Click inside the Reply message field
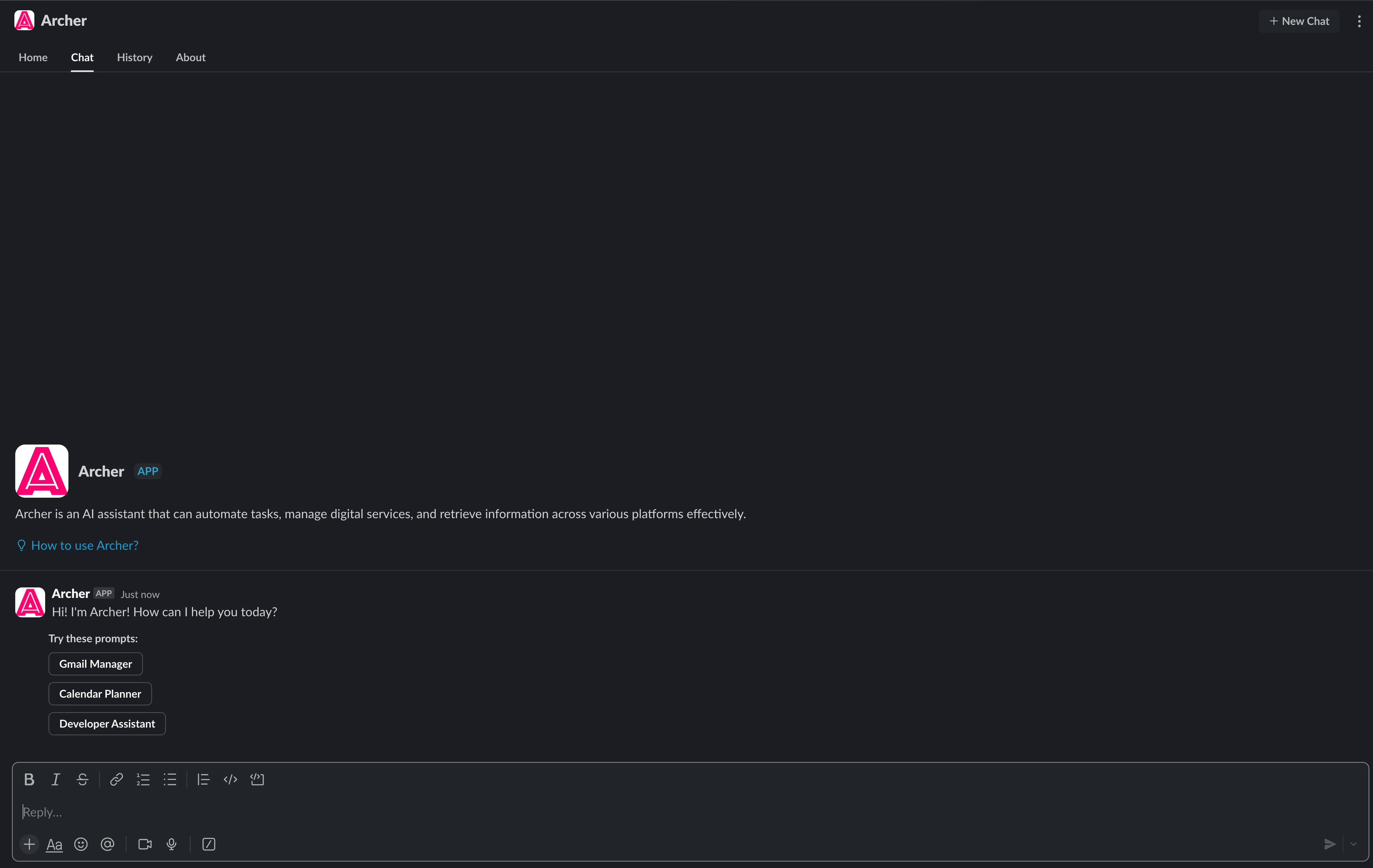The height and width of the screenshot is (868, 1373). pos(684,812)
